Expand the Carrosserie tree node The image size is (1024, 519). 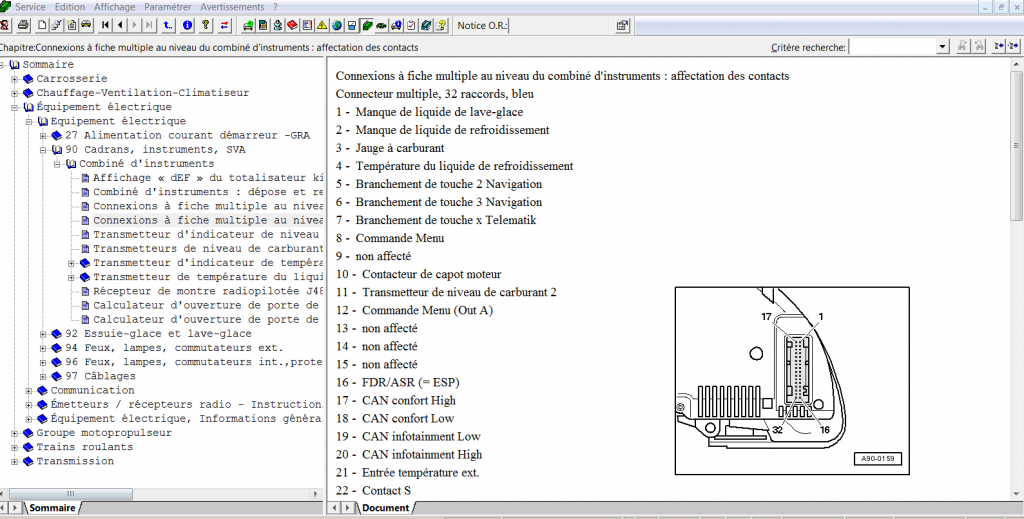coord(15,79)
